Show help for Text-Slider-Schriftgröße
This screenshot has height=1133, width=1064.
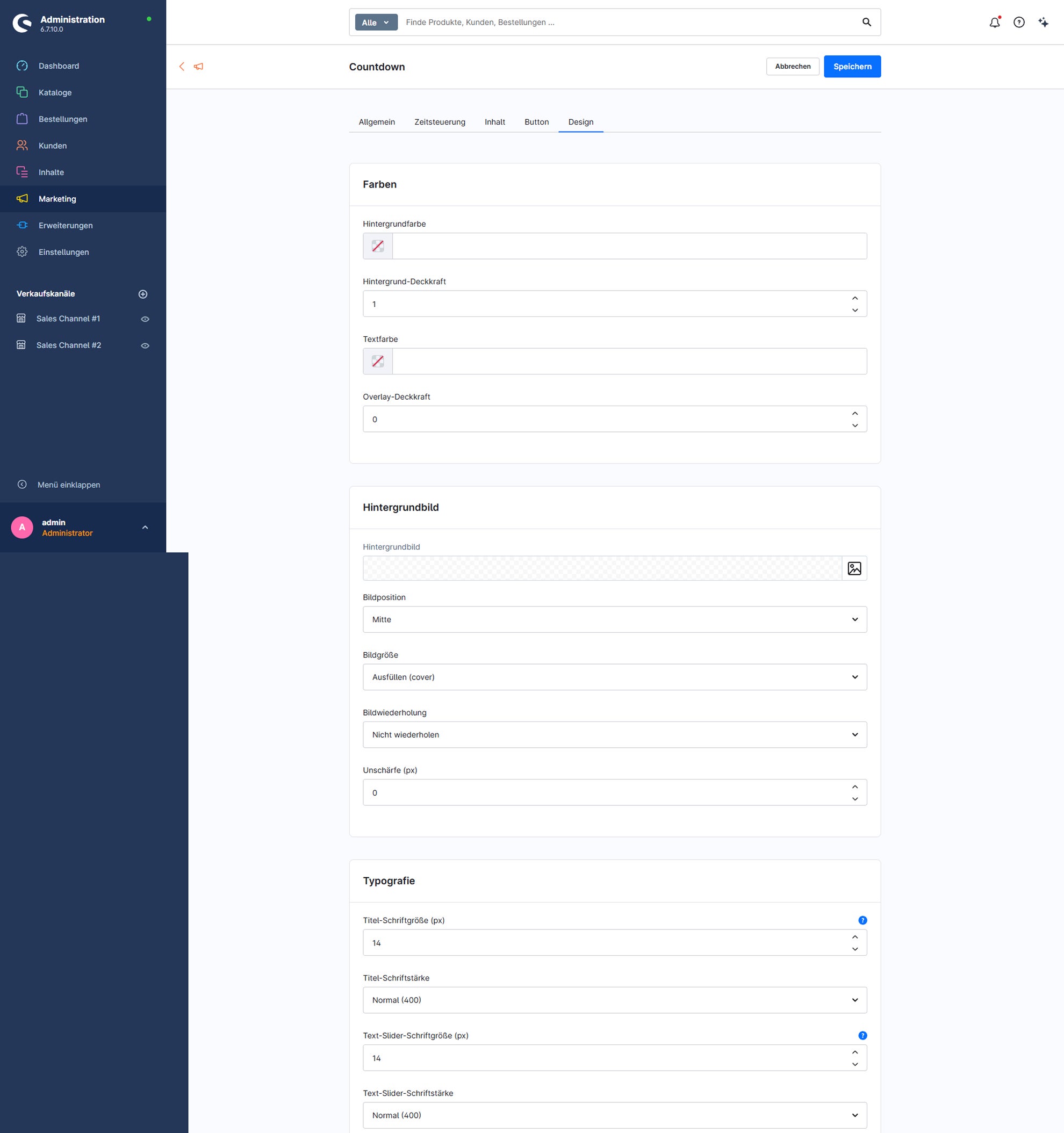pos(862,1036)
